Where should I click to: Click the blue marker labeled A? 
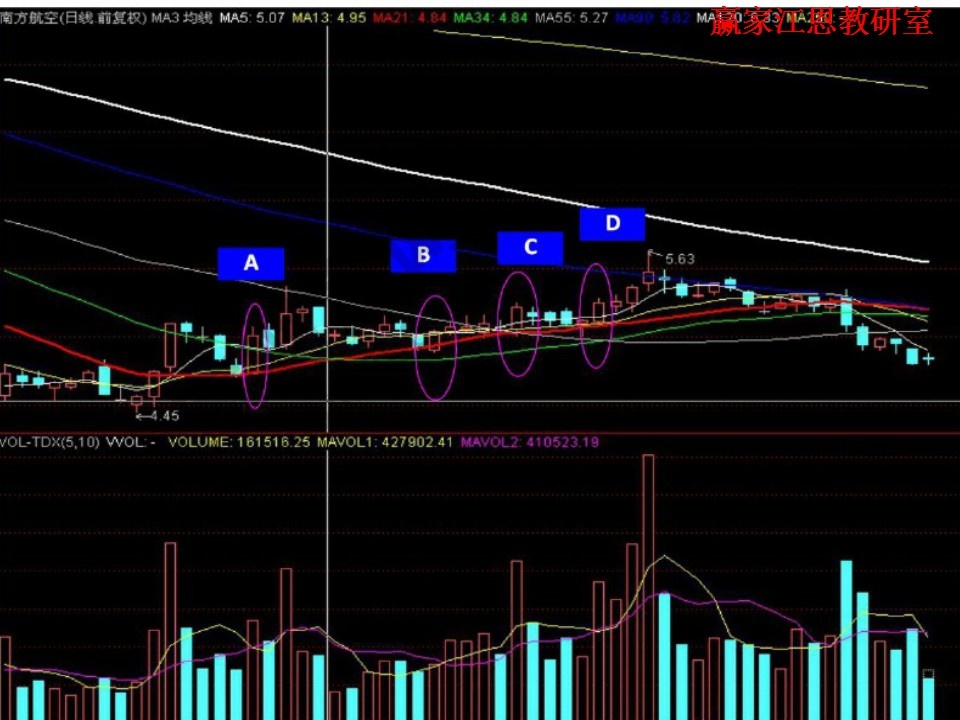tap(251, 263)
